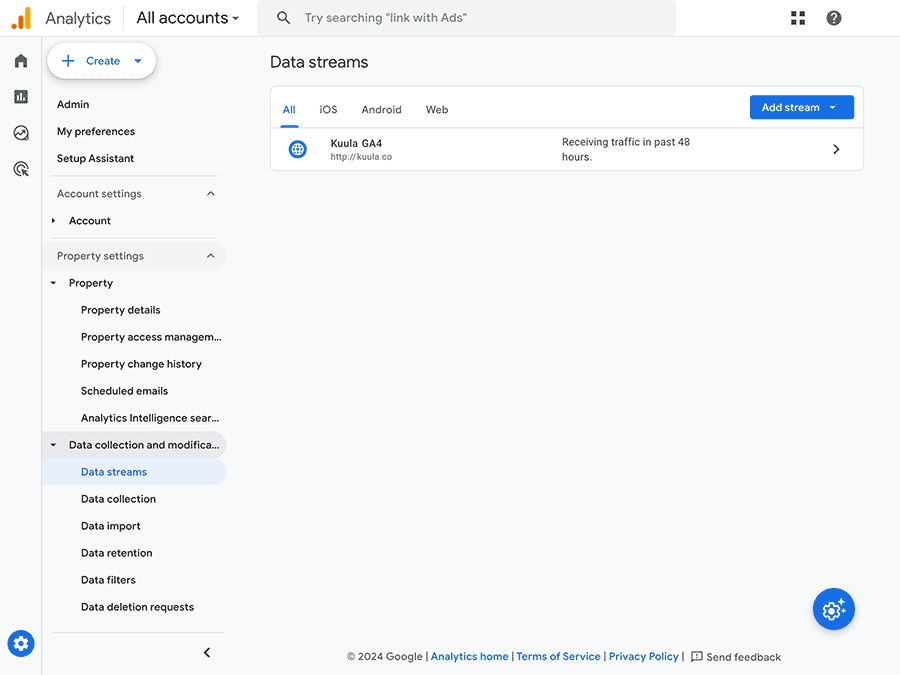Click the Privacy Policy link
The height and width of the screenshot is (675, 900).
point(643,656)
